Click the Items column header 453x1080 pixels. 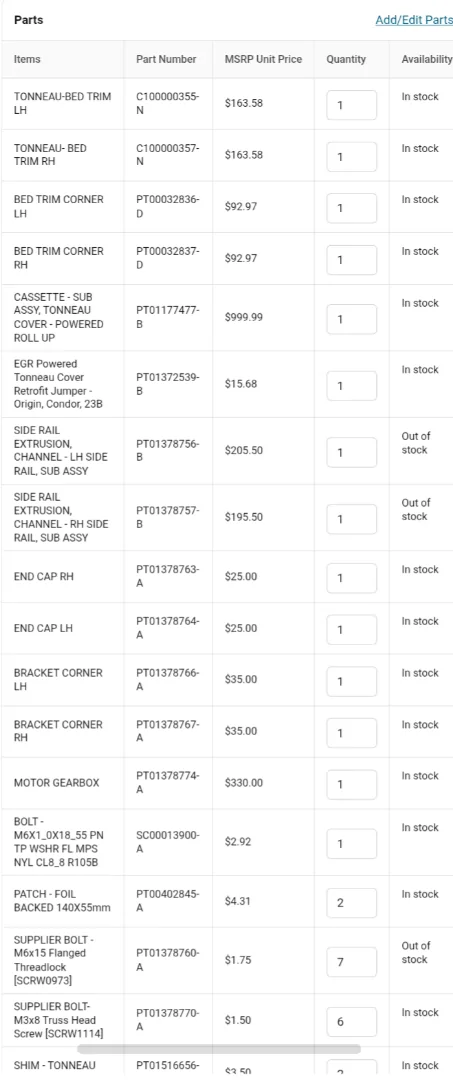point(28,59)
